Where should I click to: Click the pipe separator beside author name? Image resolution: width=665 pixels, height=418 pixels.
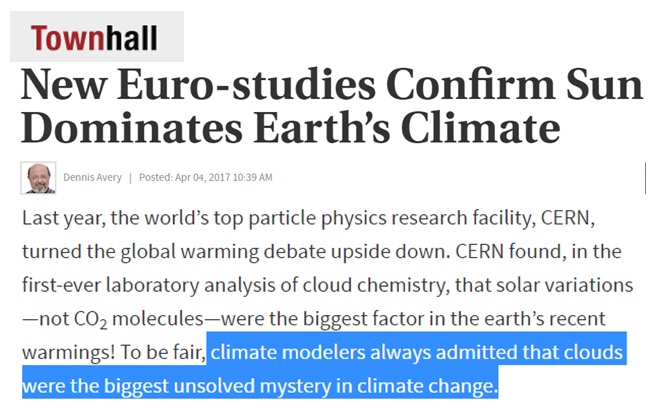130,177
